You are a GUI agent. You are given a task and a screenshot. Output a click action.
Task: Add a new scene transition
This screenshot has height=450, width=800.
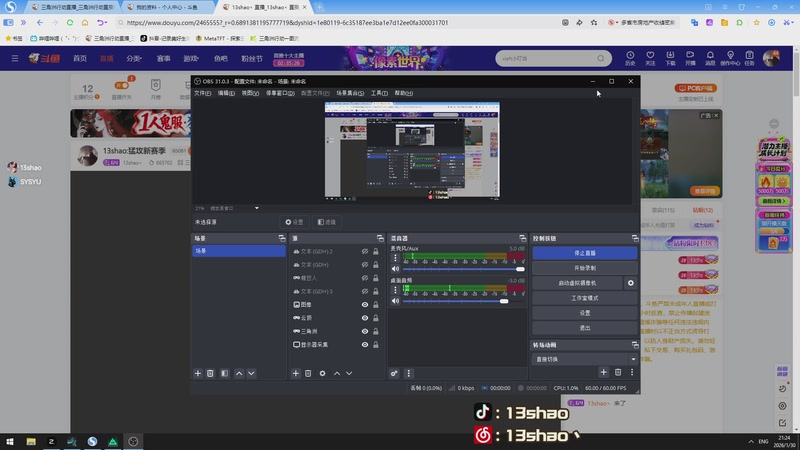pyautogui.click(x=604, y=372)
